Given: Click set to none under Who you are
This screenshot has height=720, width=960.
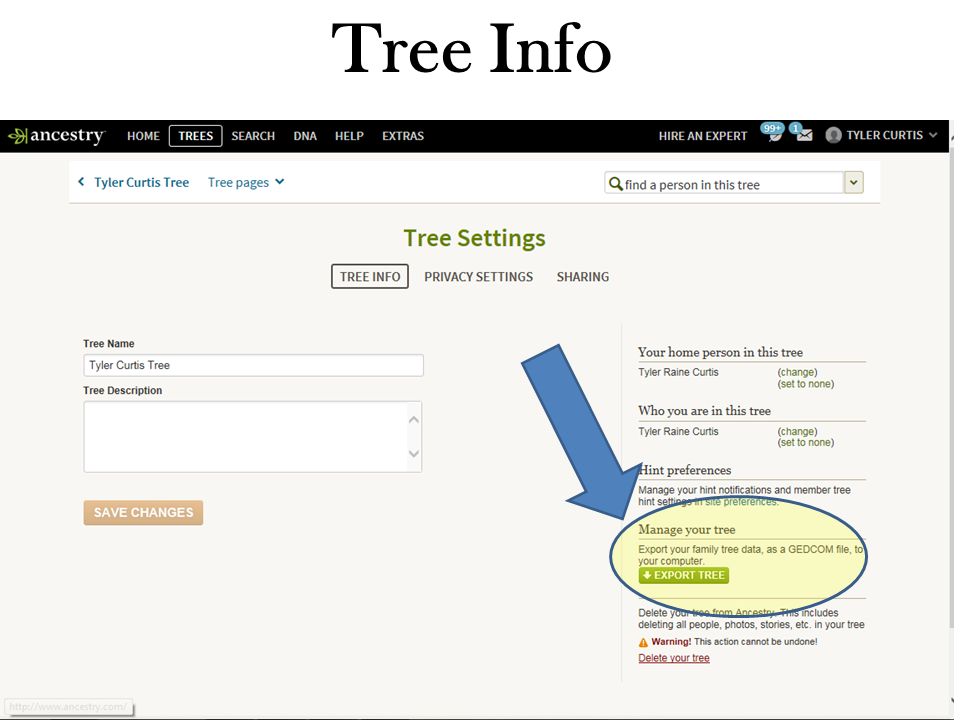Looking at the screenshot, I should (806, 443).
